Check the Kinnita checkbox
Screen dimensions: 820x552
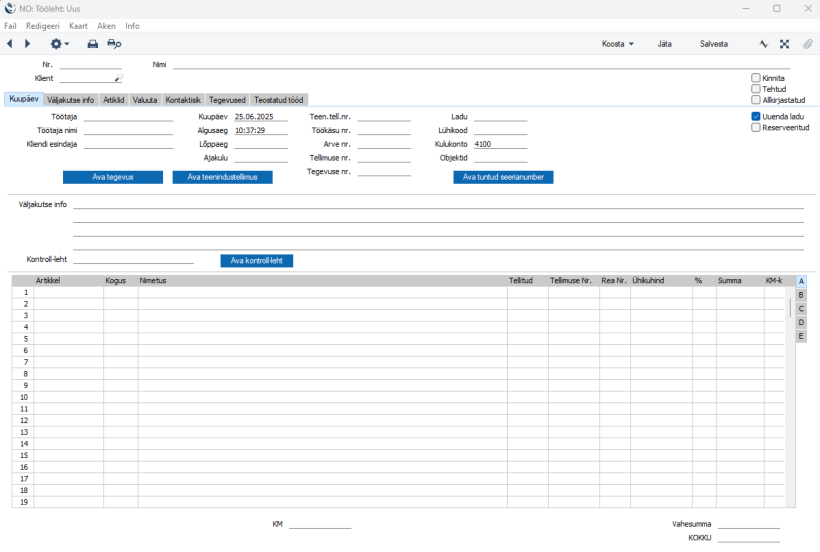click(756, 78)
